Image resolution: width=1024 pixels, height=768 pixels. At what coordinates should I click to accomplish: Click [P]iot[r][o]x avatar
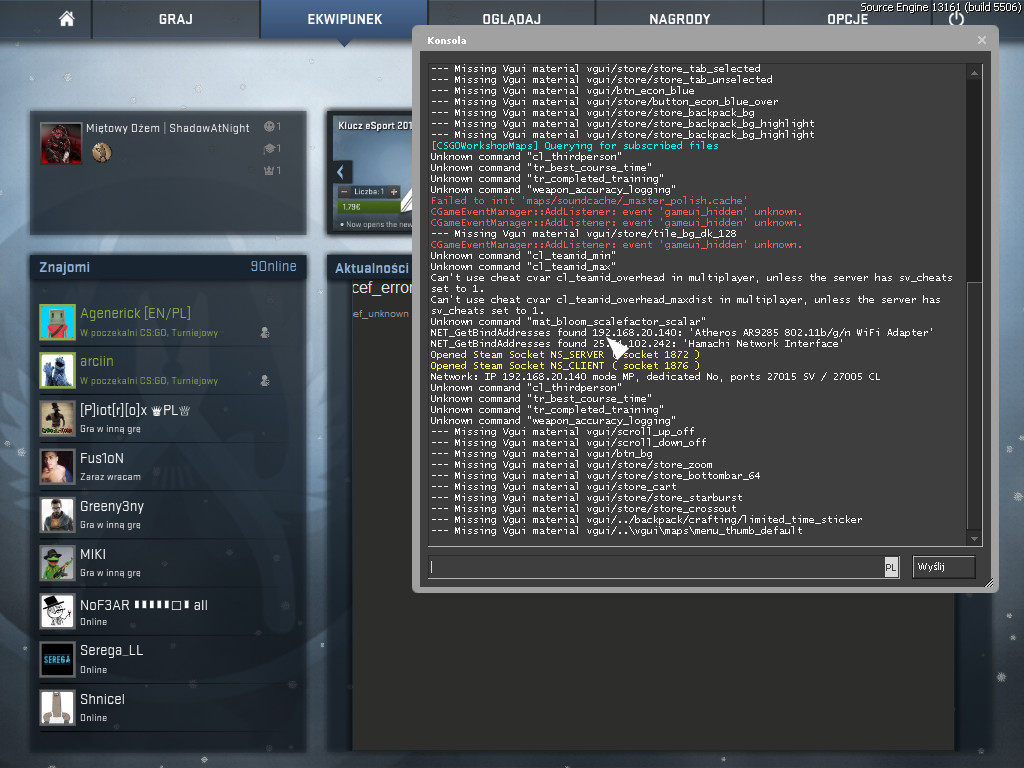(x=57, y=418)
